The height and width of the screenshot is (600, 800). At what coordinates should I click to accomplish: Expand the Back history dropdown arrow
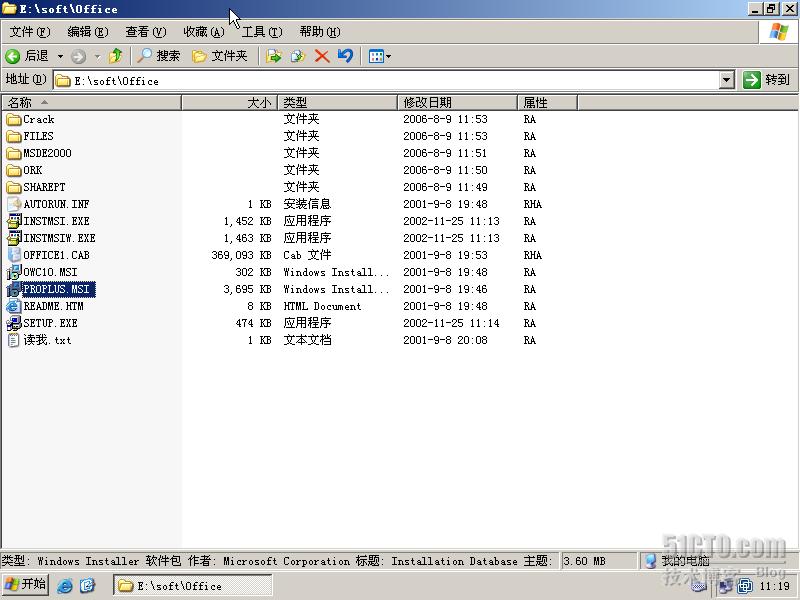(60, 56)
